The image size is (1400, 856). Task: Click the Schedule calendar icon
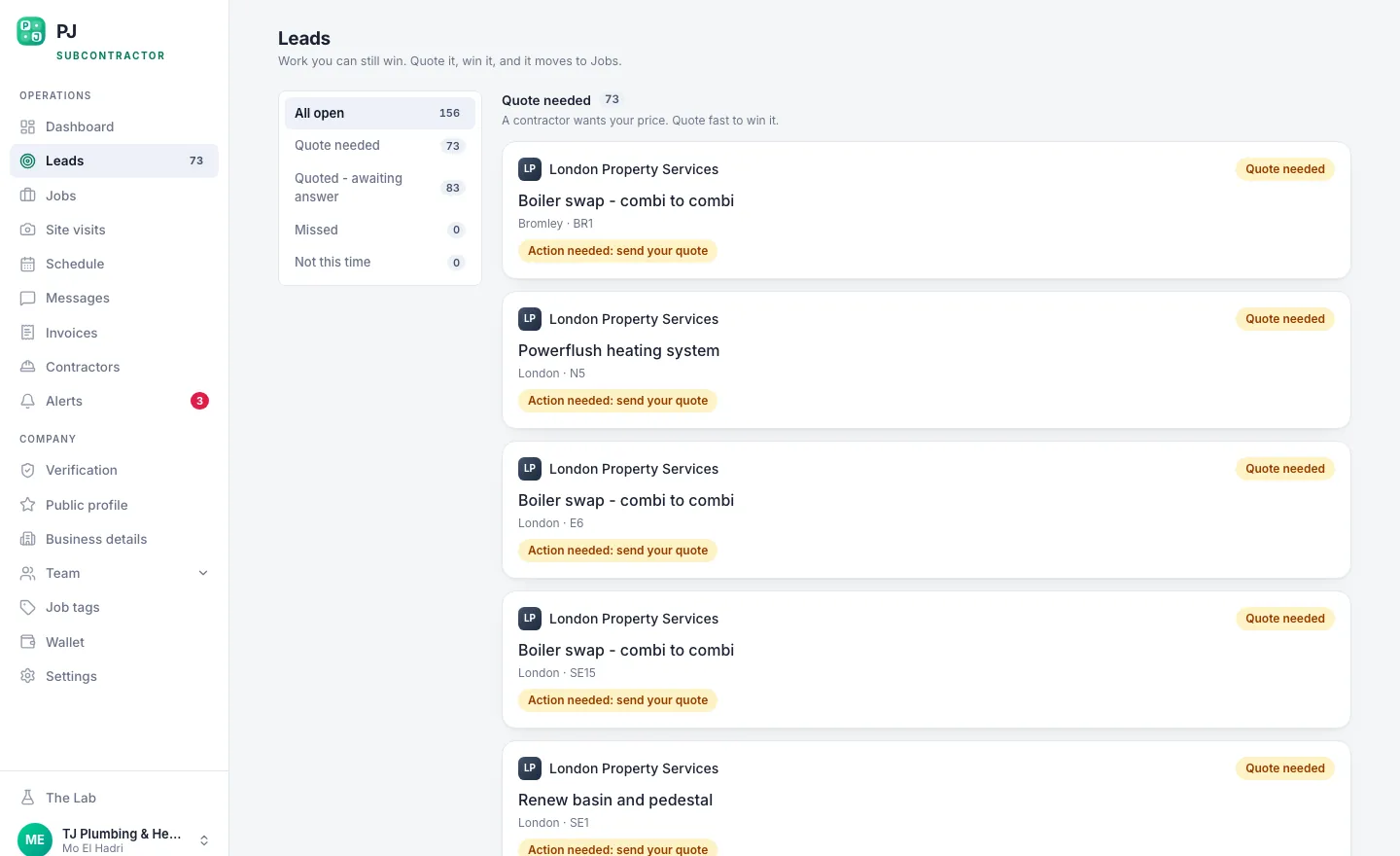pyautogui.click(x=27, y=264)
